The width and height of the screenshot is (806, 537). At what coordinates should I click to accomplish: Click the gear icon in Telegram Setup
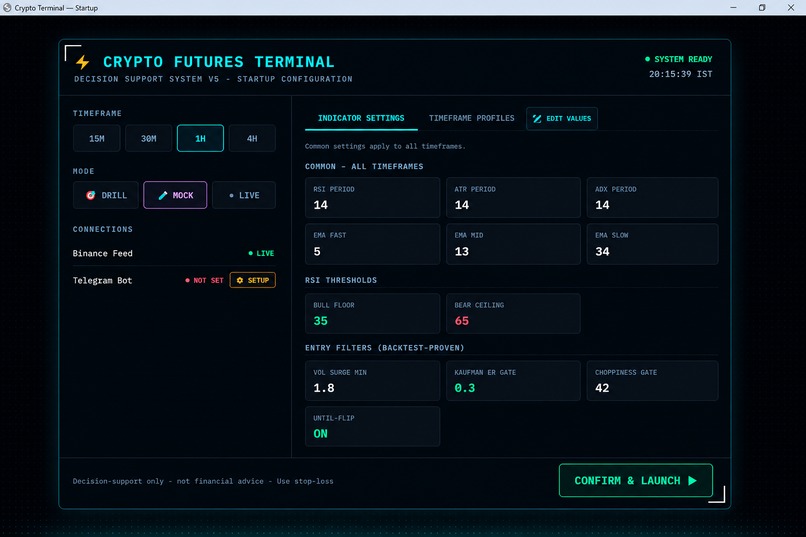pos(240,280)
